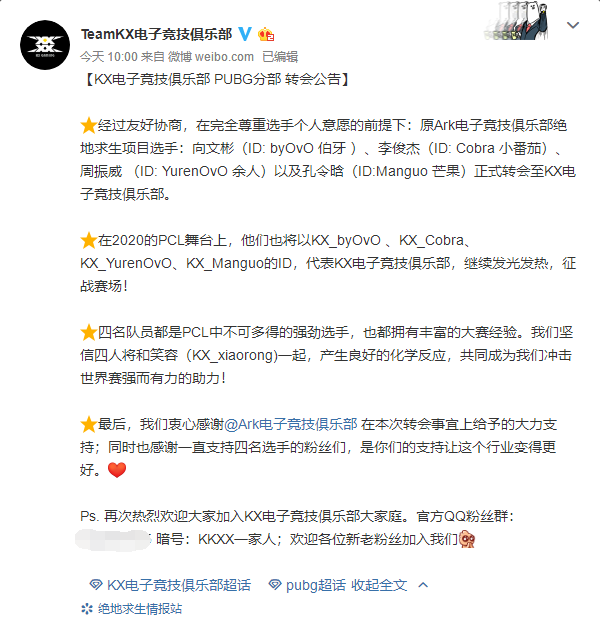600x625 pixels.
Task: Open the 微博 weibo.com source link
Action: coord(210,57)
